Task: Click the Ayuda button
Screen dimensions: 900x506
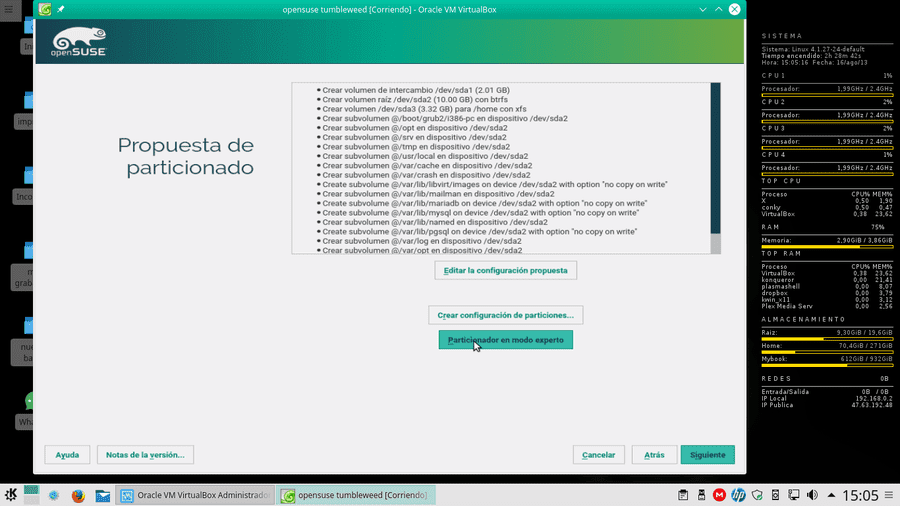Action: 67,454
